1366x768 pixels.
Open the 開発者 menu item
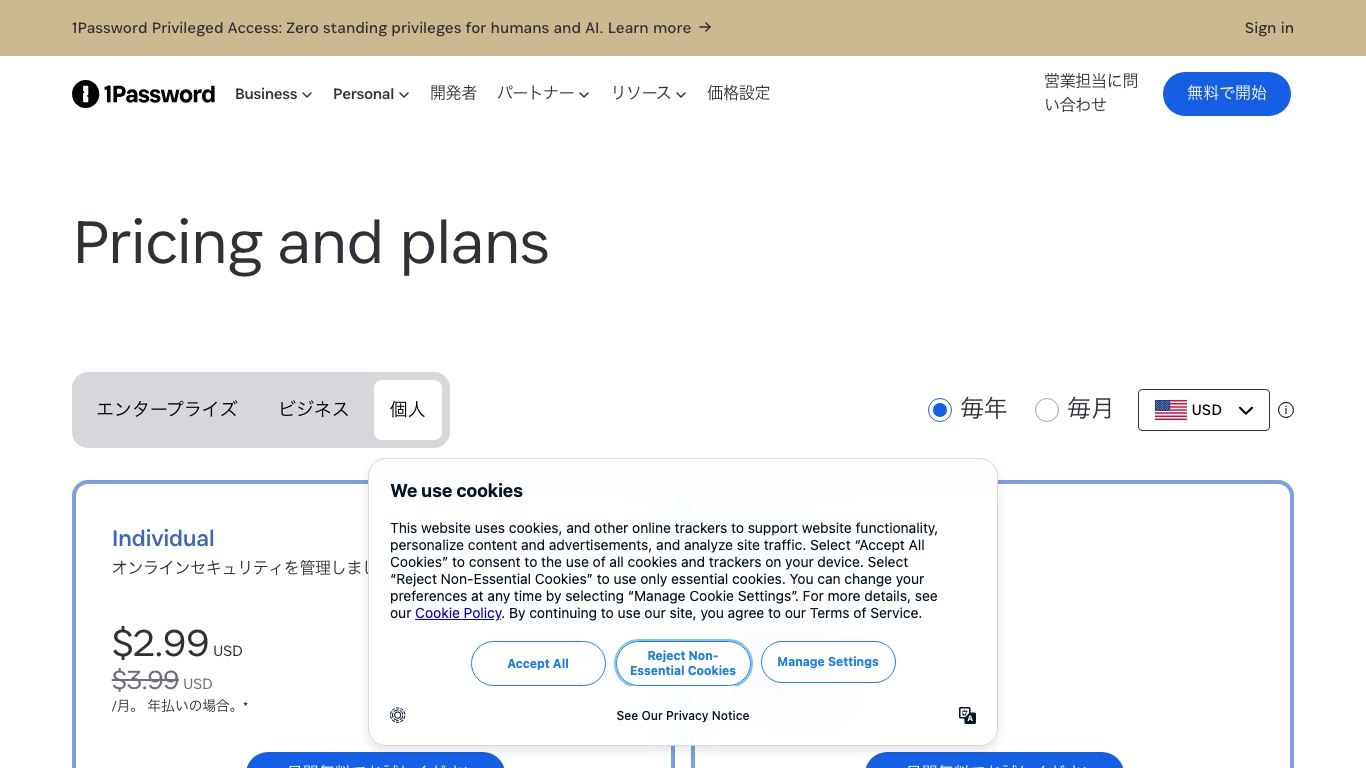[x=453, y=93]
